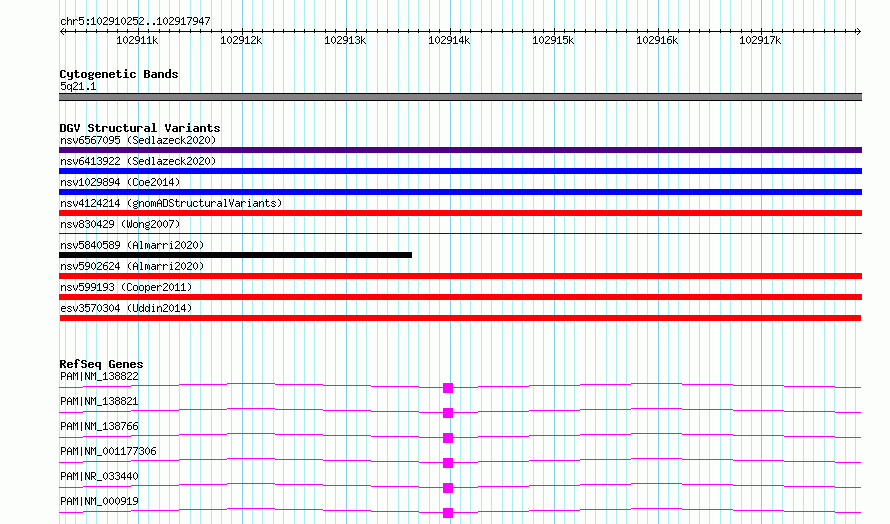Open the esv3570304 (Uddin2014) variant label
This screenshot has width=890, height=524.
point(126,308)
